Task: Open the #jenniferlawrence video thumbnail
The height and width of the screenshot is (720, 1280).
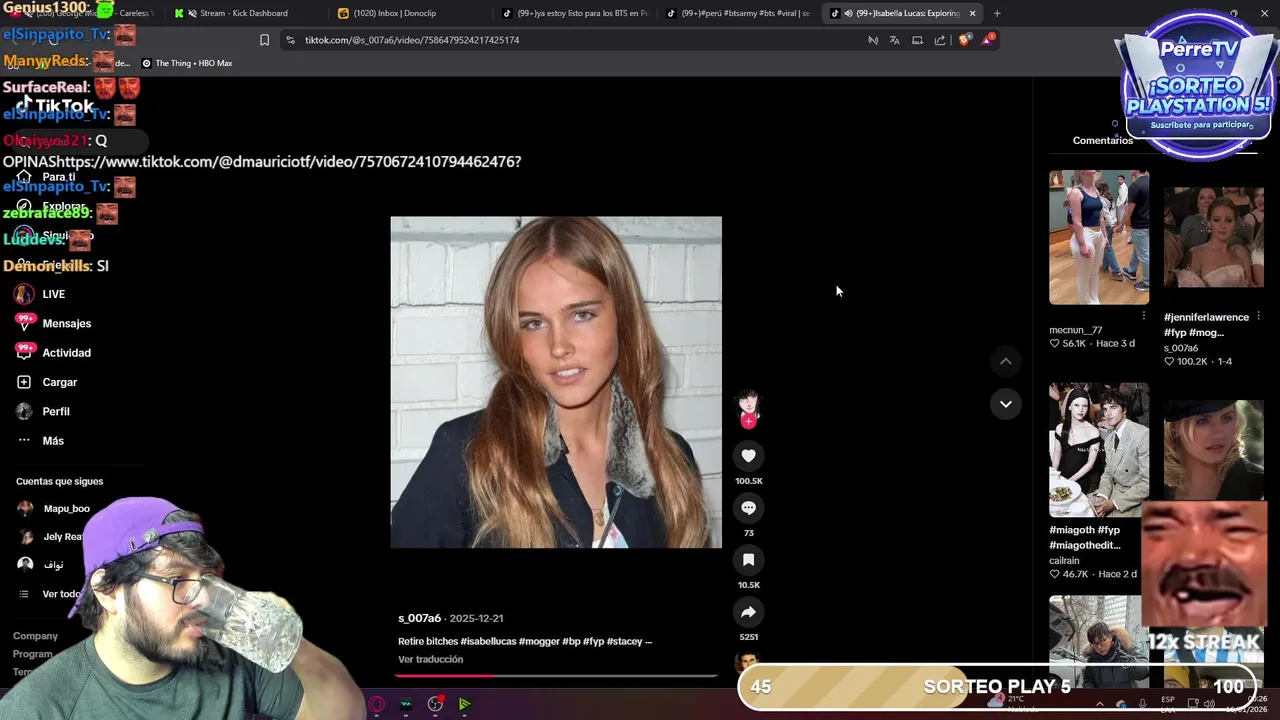Action: pos(1213,237)
